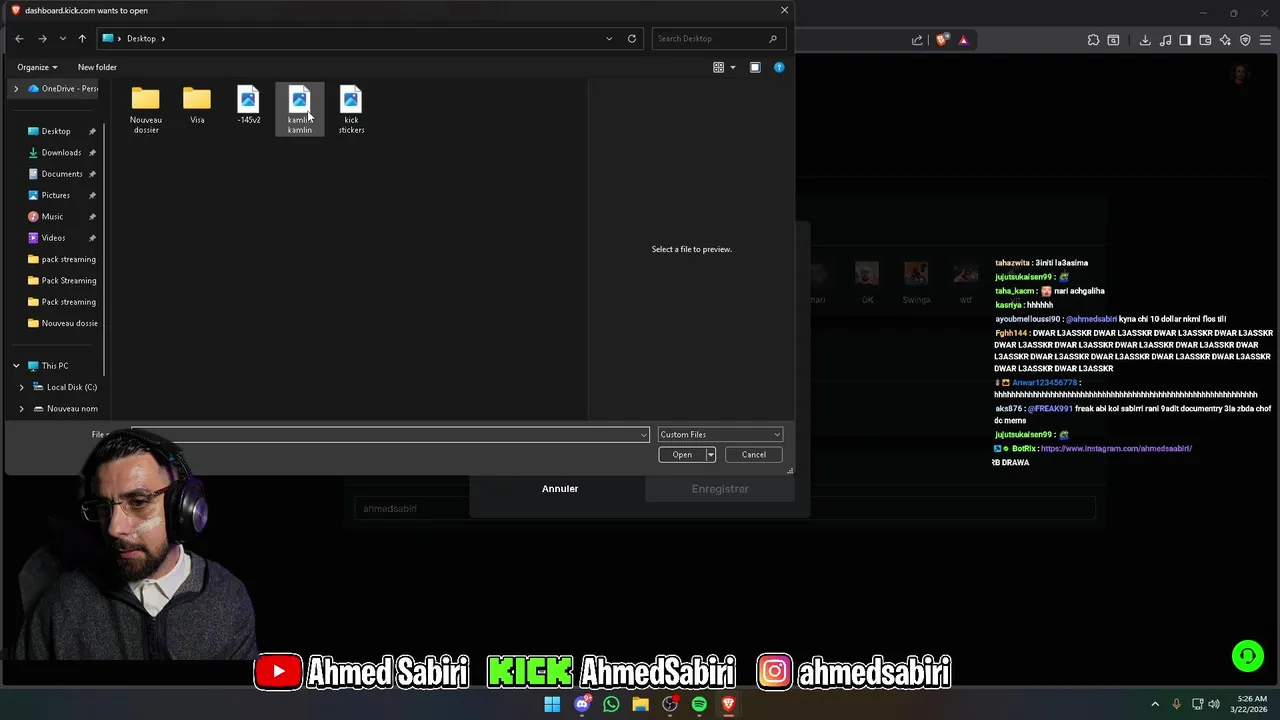The image size is (1280, 720).
Task: Open Discord from the taskbar
Action: tap(582, 704)
